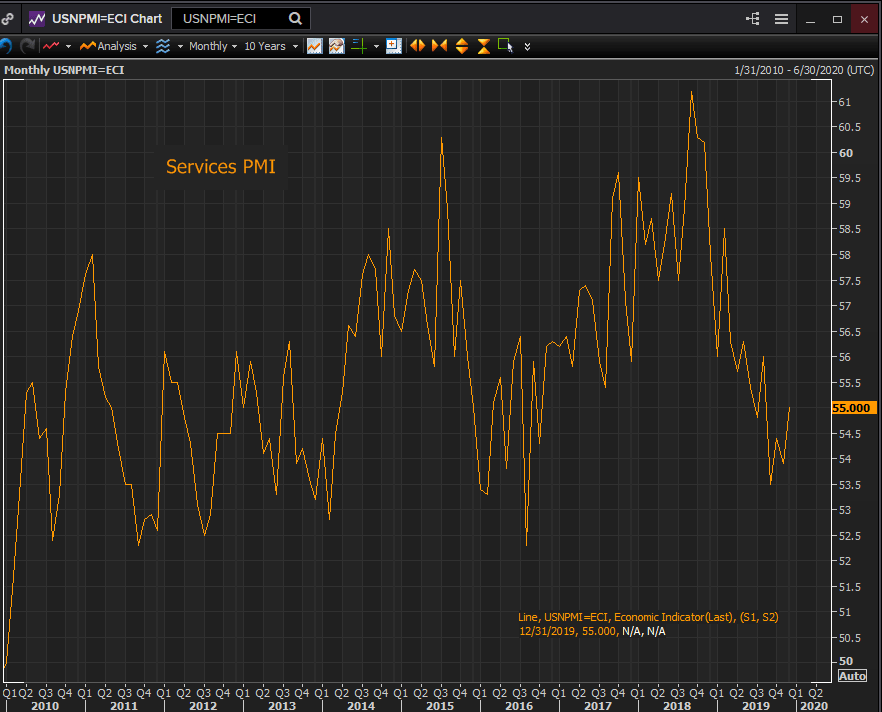Toggle the first chart image toolbar button
This screenshot has height=712, width=882.
315,46
